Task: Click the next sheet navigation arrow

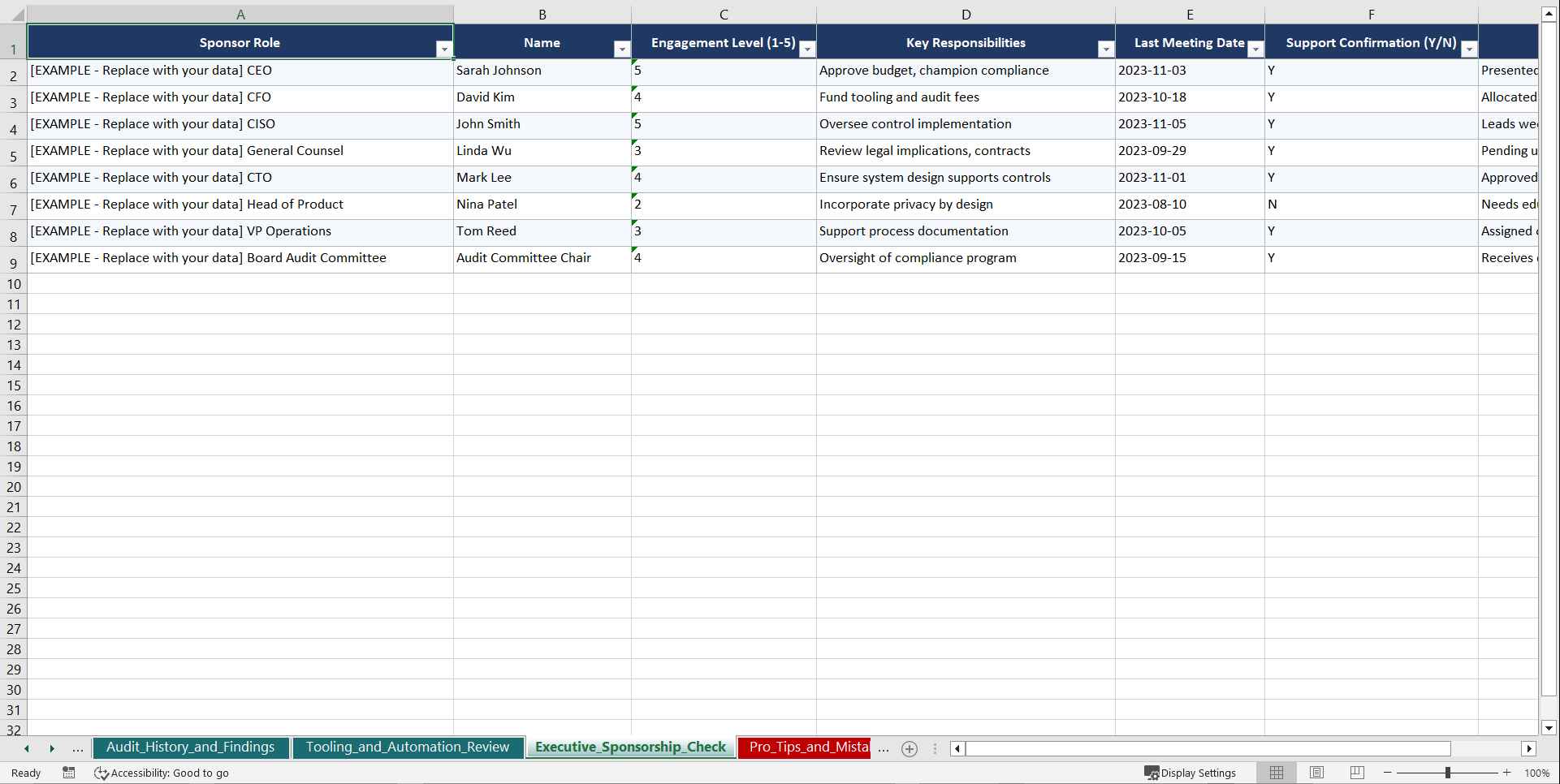Action: tap(52, 748)
